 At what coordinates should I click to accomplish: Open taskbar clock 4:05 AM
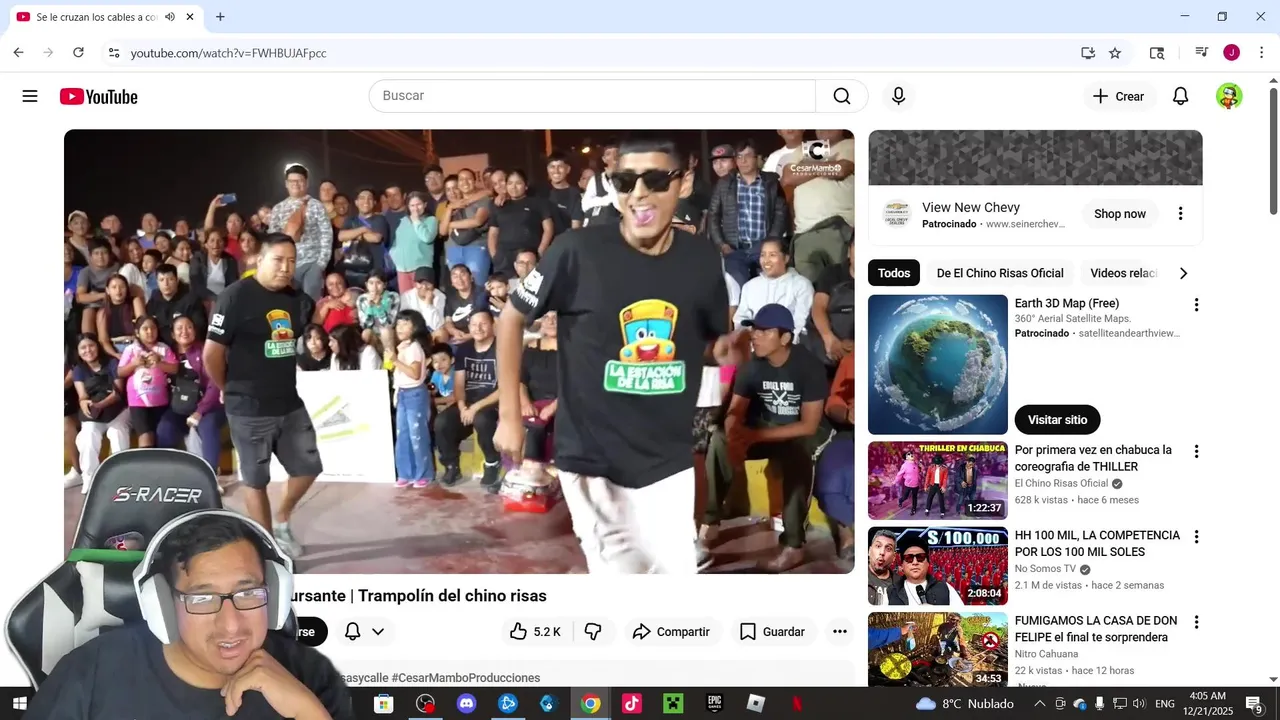point(1208,704)
